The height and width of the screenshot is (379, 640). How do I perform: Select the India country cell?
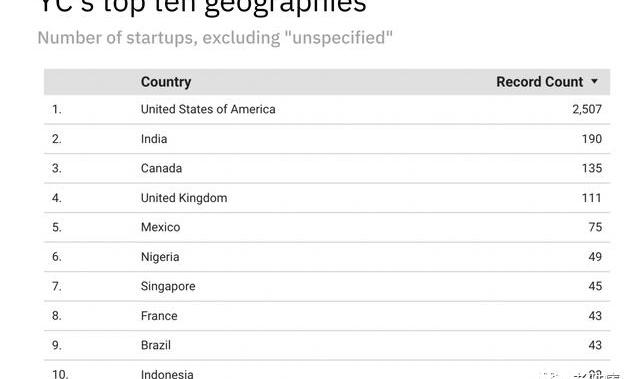154,139
